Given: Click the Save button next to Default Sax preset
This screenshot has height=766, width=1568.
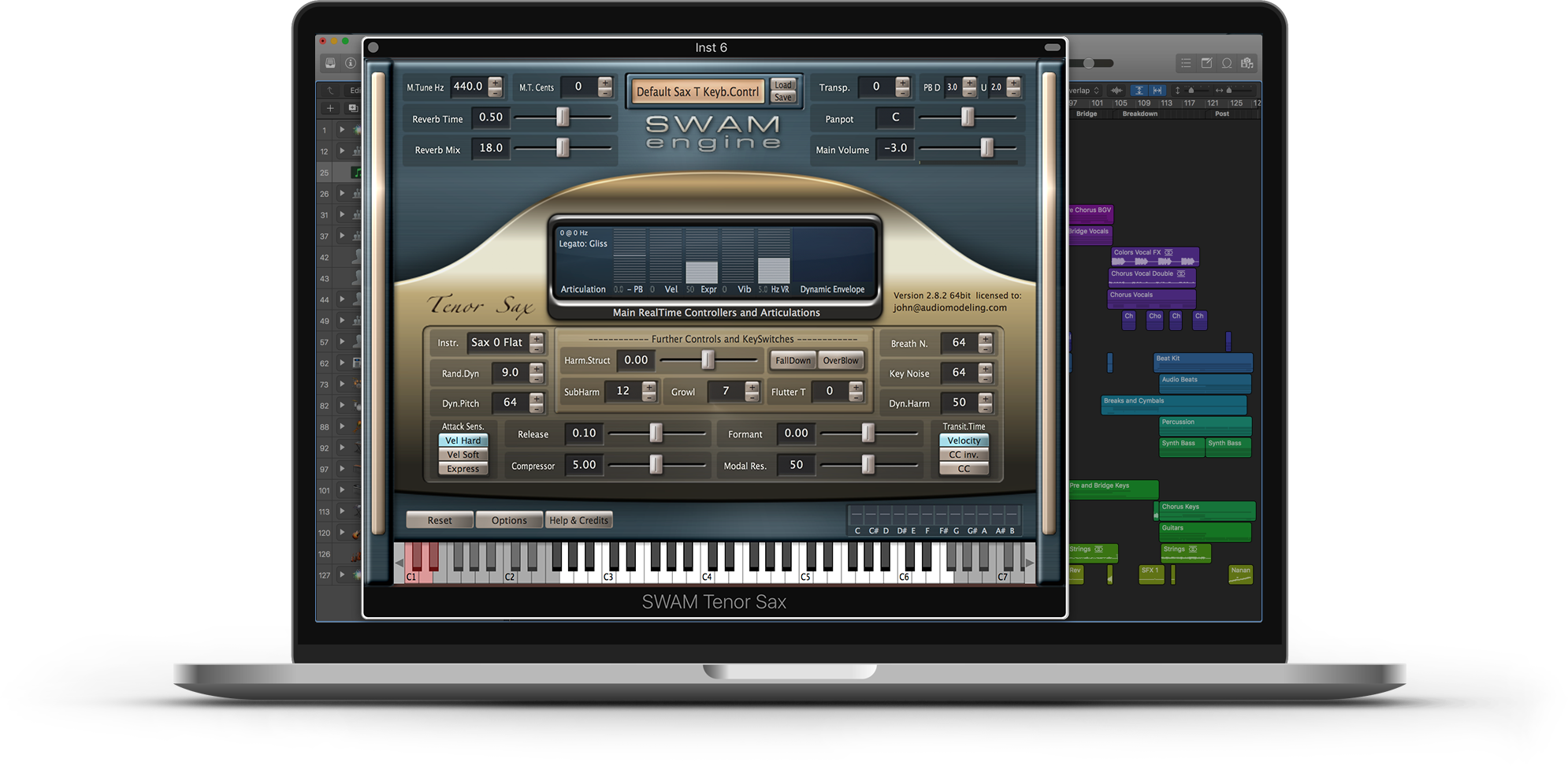Looking at the screenshot, I should [x=784, y=96].
